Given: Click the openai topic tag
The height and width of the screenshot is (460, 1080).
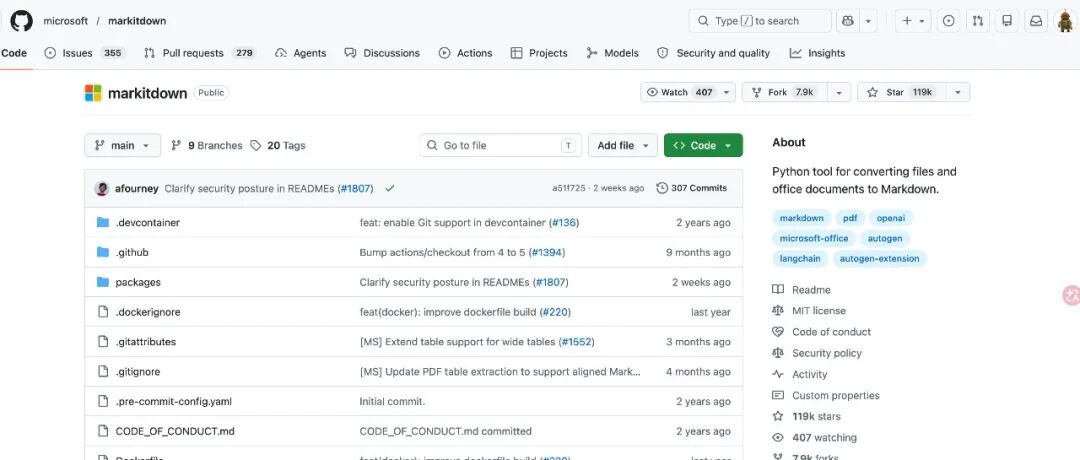Looking at the screenshot, I should (x=891, y=218).
